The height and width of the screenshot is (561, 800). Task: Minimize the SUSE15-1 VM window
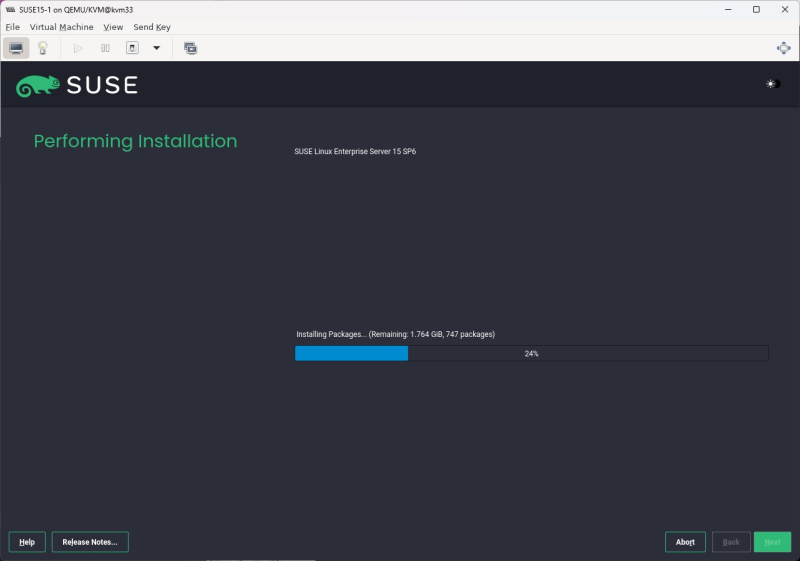pos(728,10)
